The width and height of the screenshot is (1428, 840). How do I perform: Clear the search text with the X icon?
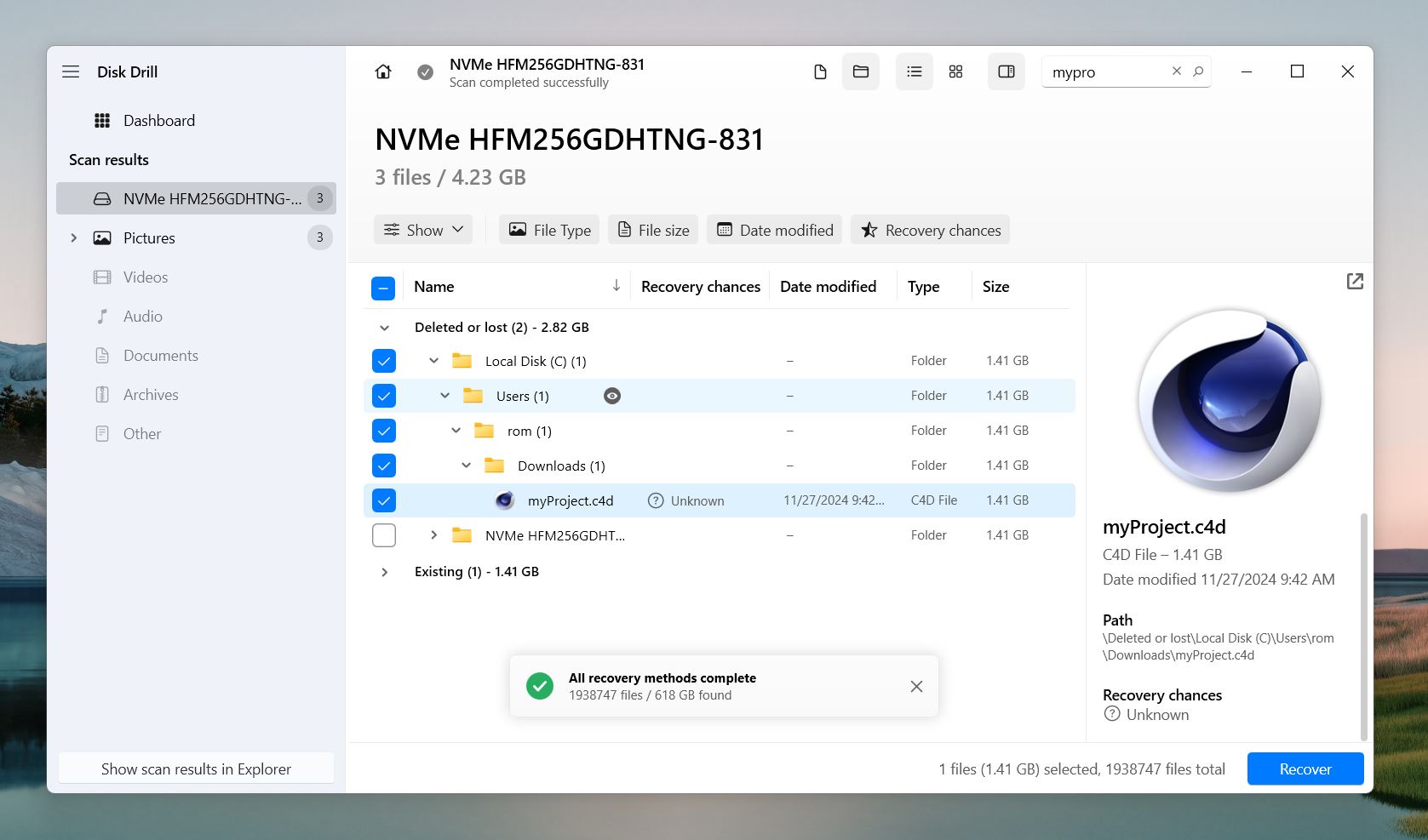(1177, 71)
